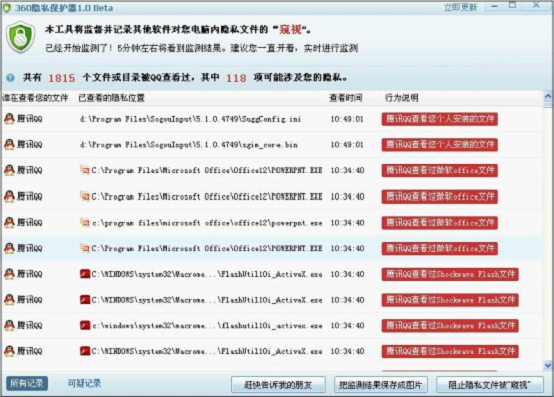554x397 pixels.
Task: Click the scrollbar down arrow
Action: pyautogui.click(x=548, y=365)
